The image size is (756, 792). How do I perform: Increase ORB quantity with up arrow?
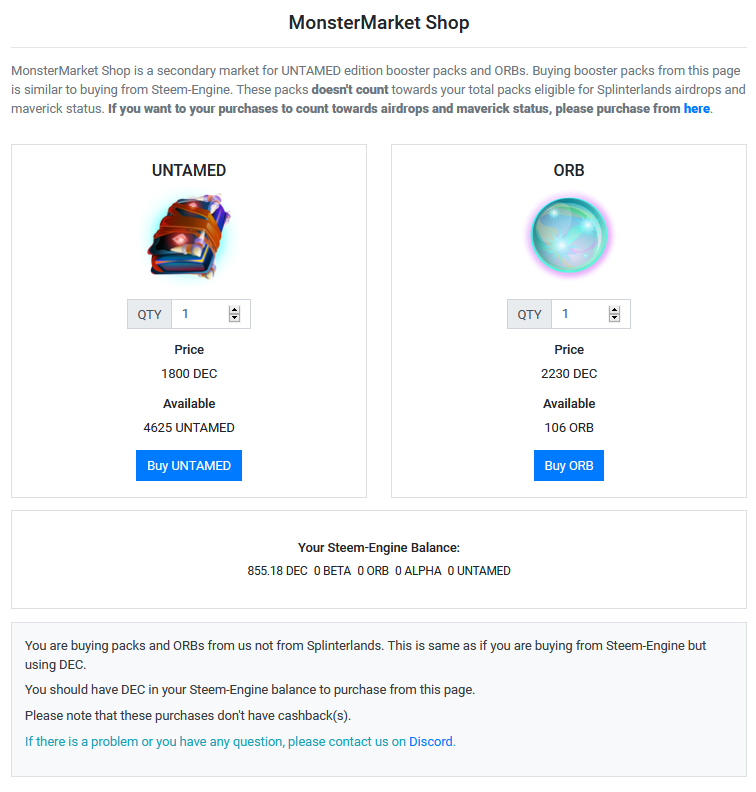614,310
